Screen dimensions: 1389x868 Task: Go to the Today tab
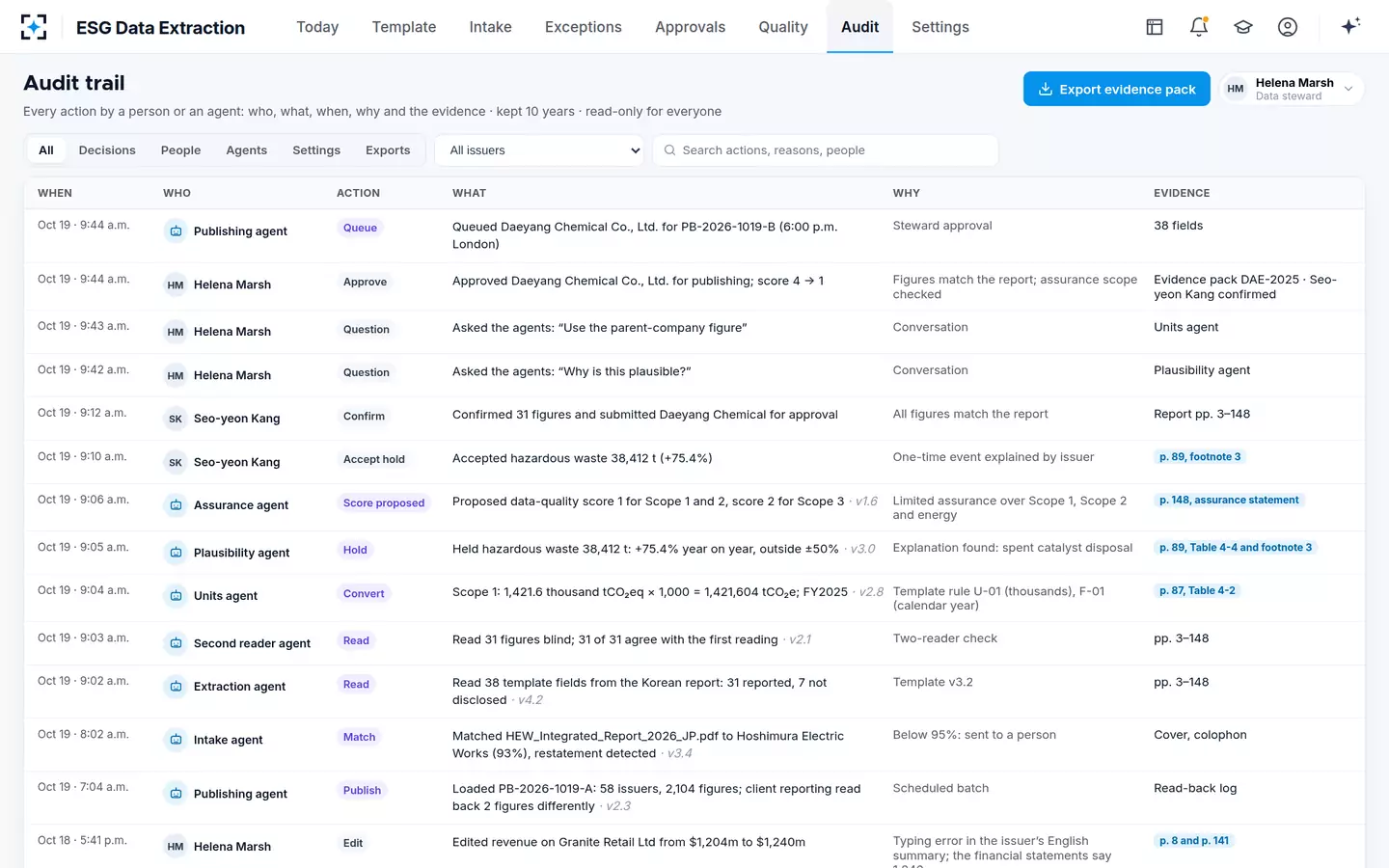coord(317,27)
